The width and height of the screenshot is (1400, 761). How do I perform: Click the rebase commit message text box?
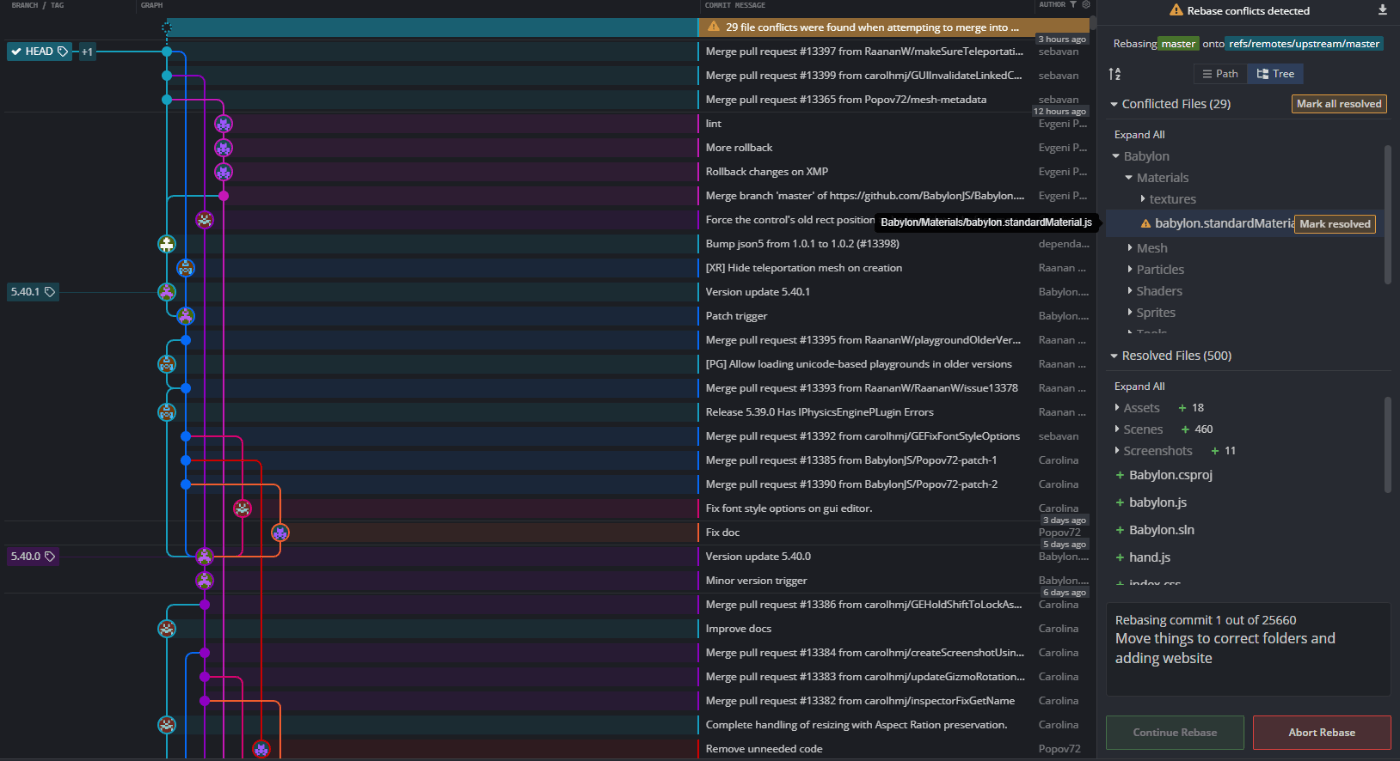pyautogui.click(x=1248, y=648)
